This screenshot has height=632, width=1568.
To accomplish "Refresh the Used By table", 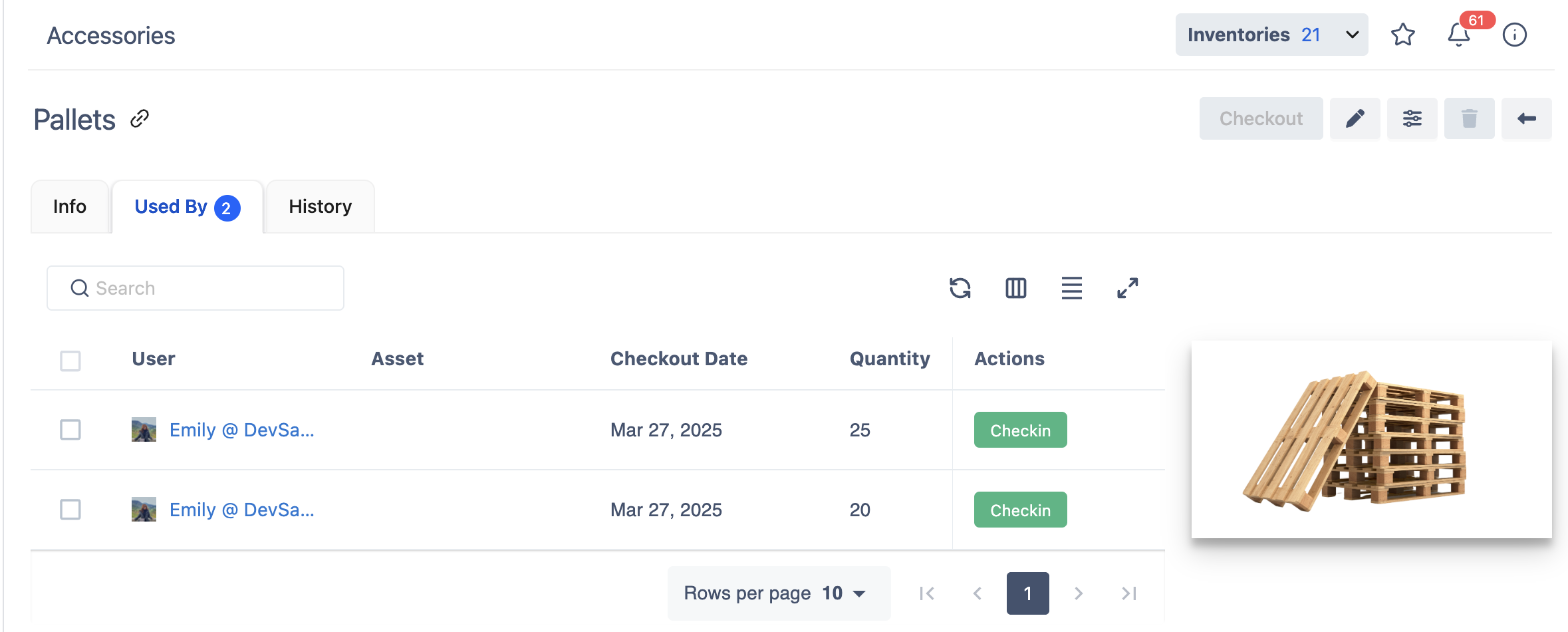I will (960, 288).
